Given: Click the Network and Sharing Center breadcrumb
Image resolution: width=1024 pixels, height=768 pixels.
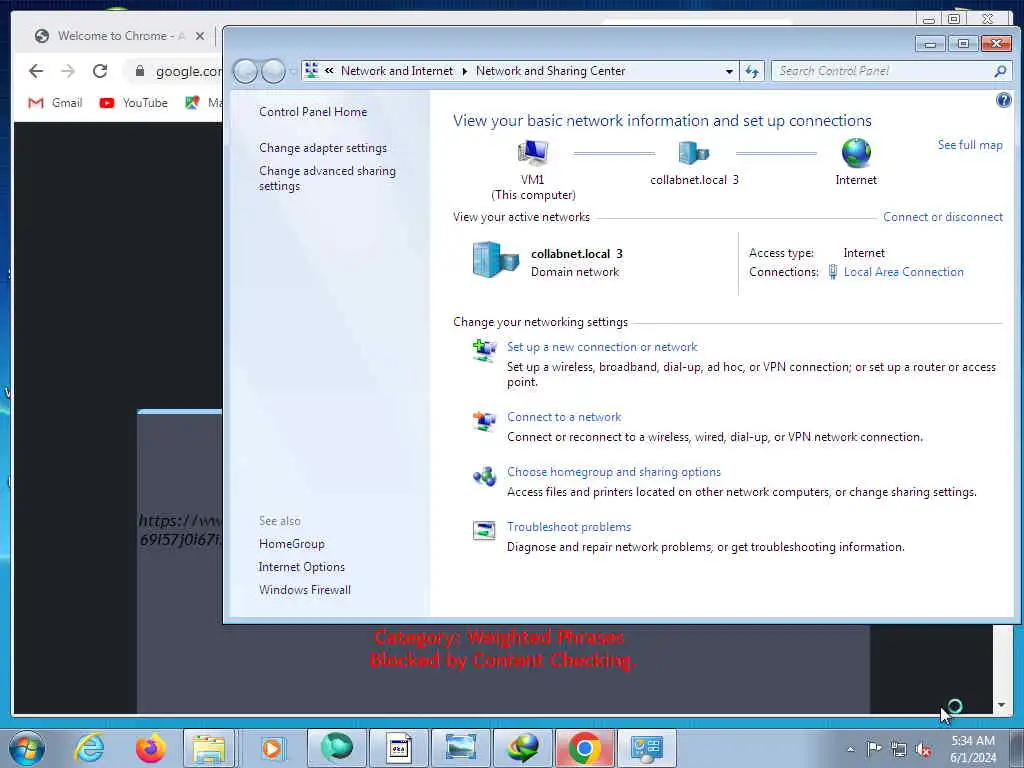Looking at the screenshot, I should [x=550, y=71].
